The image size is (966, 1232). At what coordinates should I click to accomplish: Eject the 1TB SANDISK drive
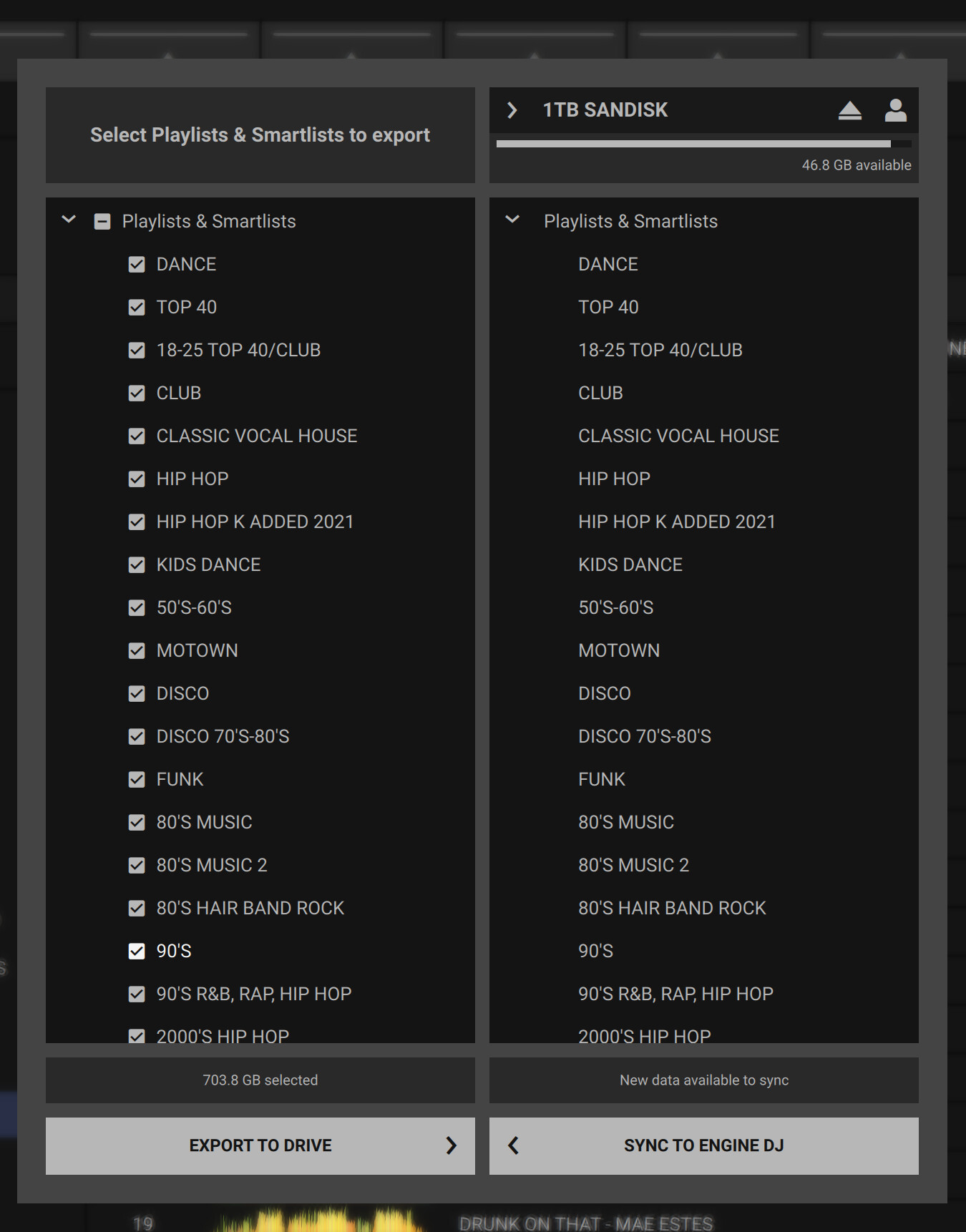click(849, 110)
